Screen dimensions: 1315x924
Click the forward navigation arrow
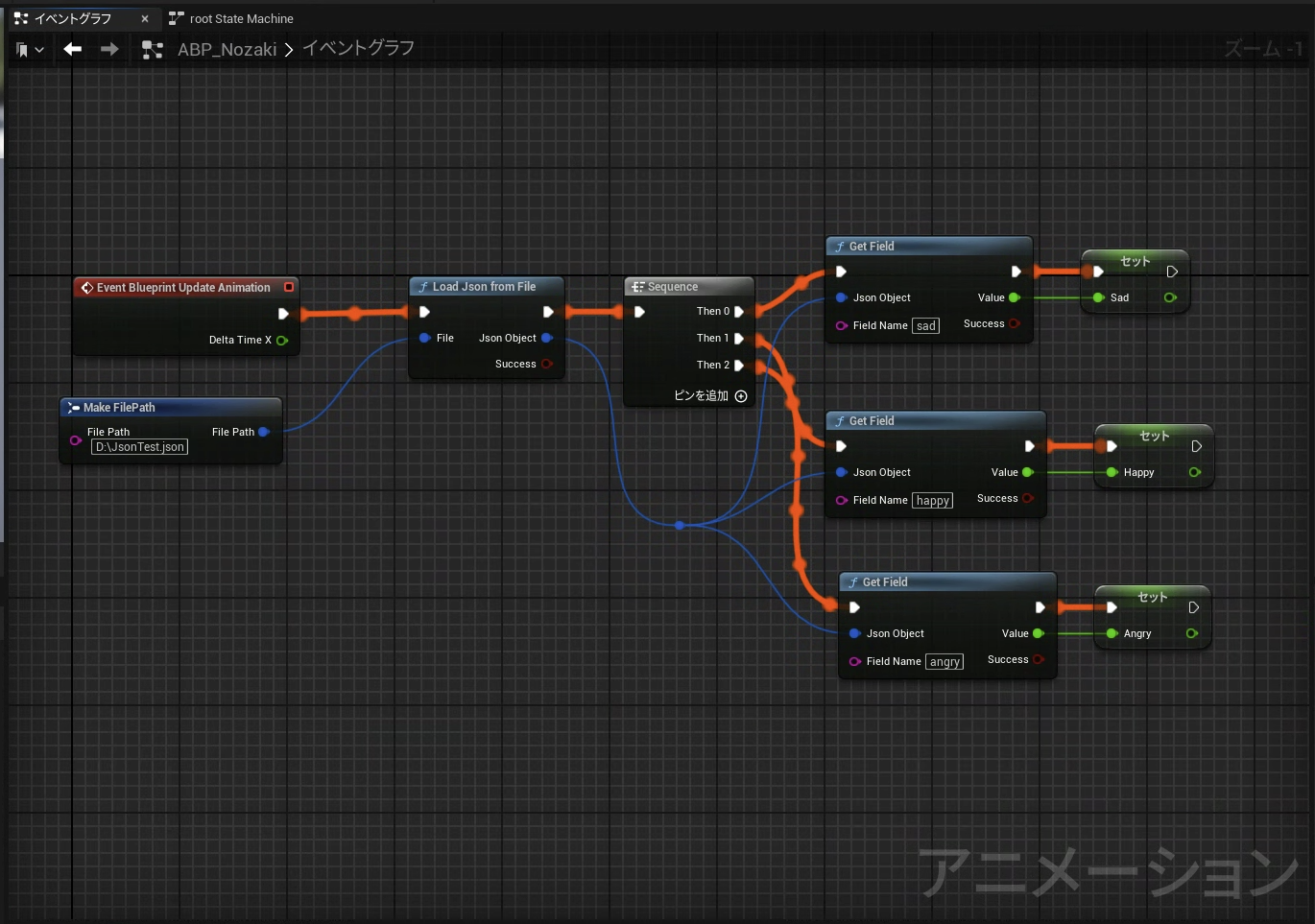coord(109,49)
